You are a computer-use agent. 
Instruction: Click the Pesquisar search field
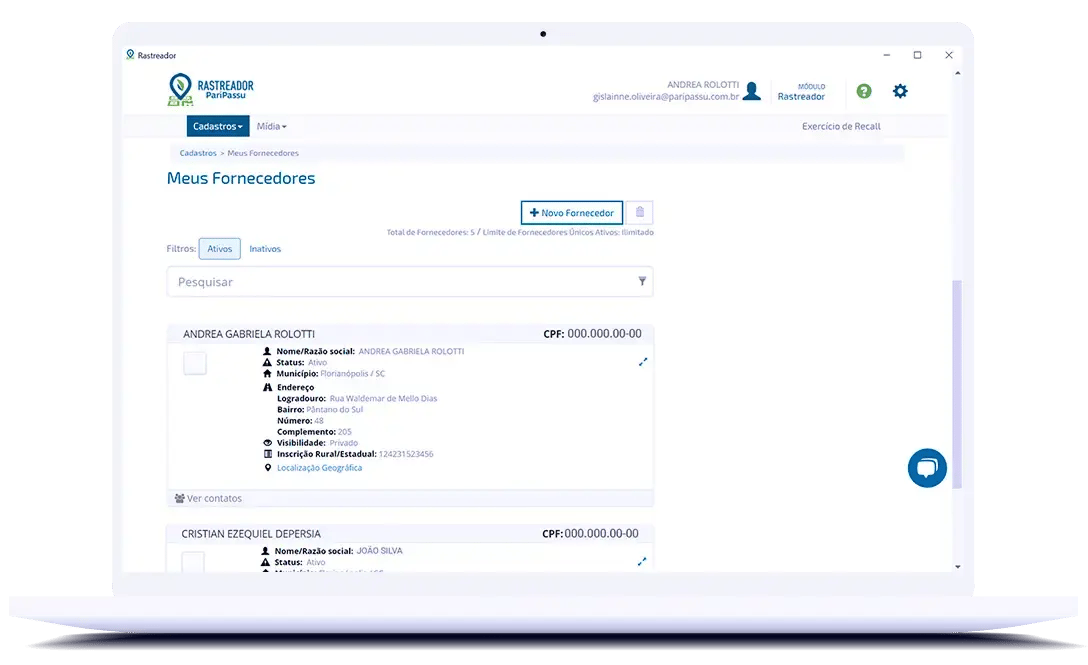pyautogui.click(x=400, y=282)
